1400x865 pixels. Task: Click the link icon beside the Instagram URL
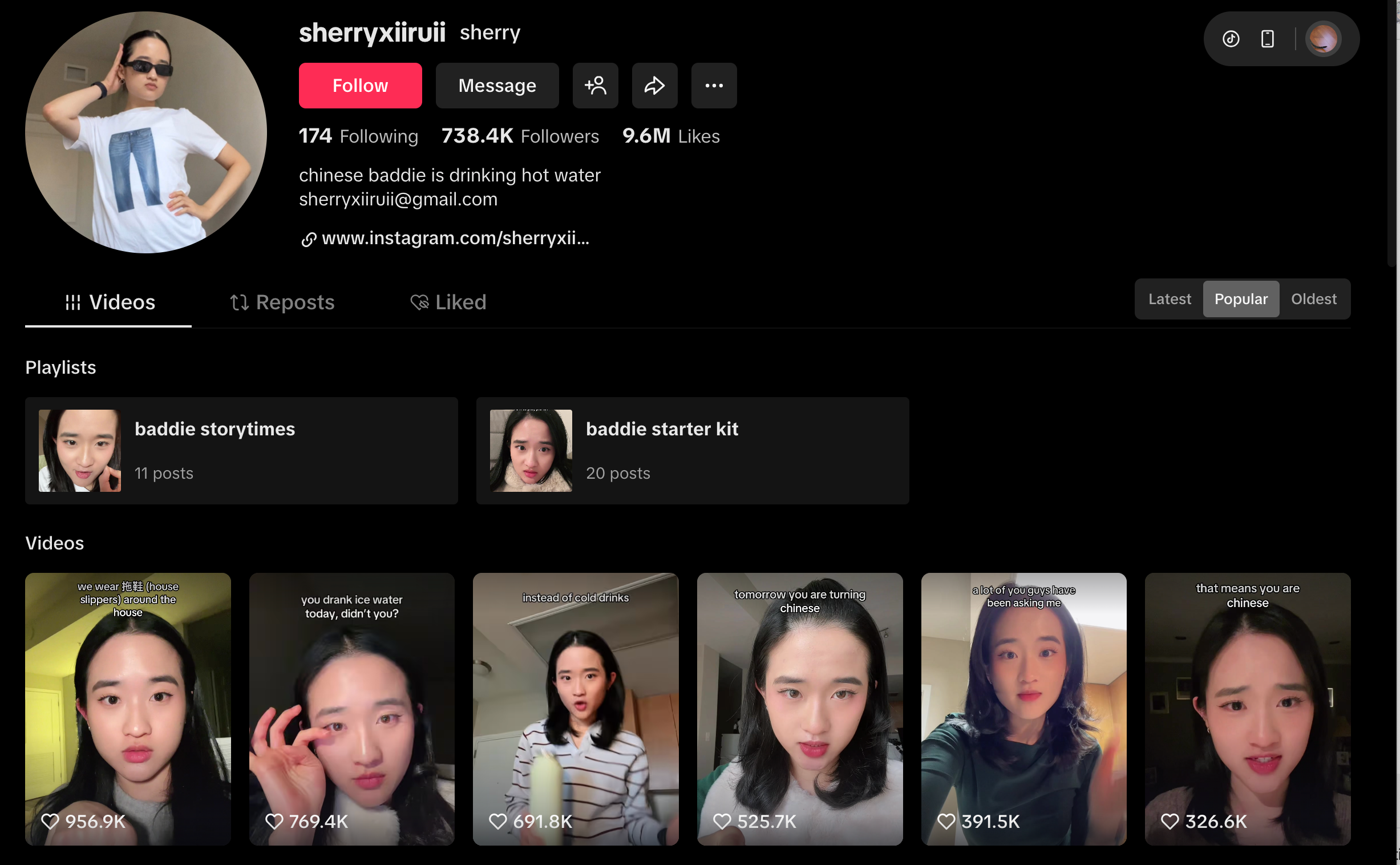click(309, 239)
